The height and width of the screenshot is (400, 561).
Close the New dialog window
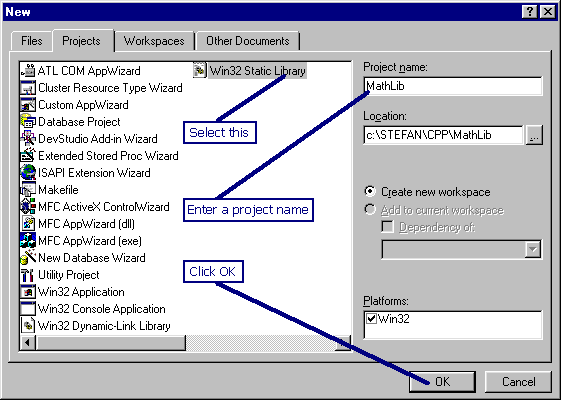click(x=548, y=12)
